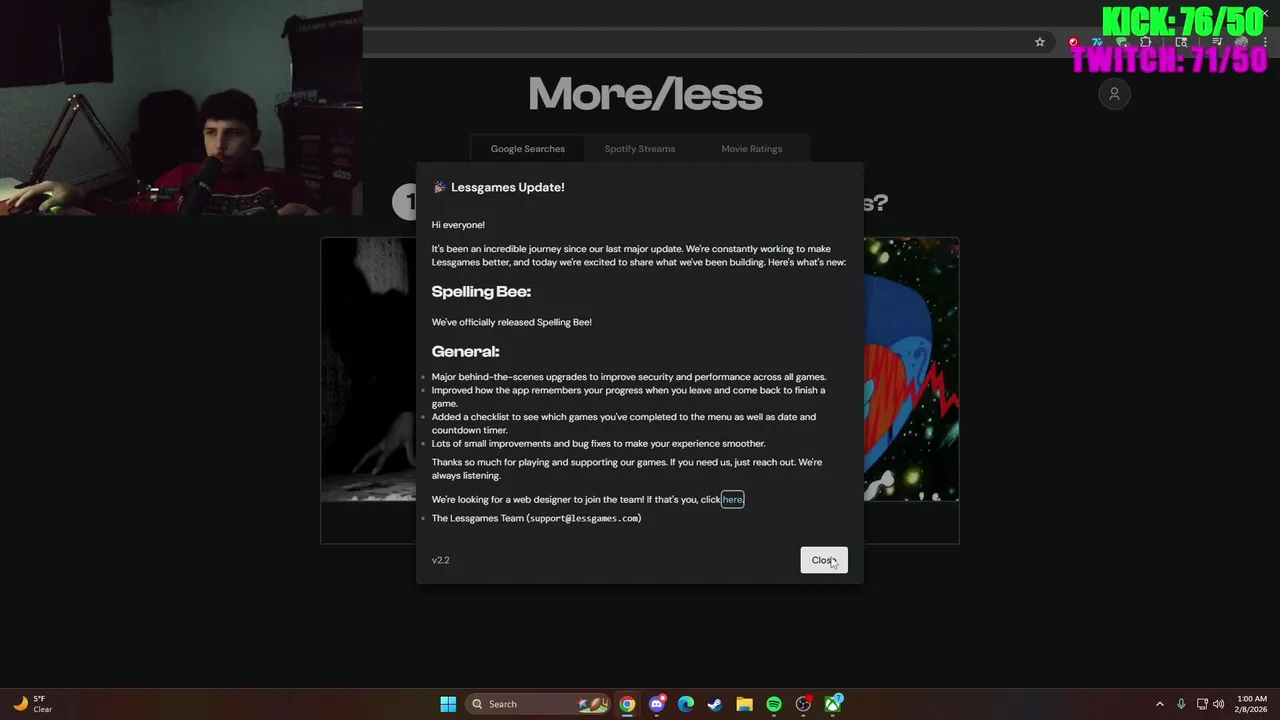Open the network connection tray icon
The height and width of the screenshot is (720, 1280).
tap(1202, 704)
